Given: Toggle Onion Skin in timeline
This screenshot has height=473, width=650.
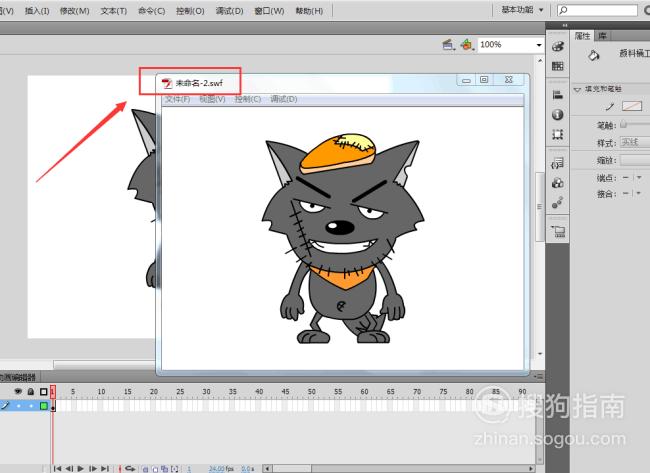Looking at the screenshot, I should pyautogui.click(x=146, y=469).
